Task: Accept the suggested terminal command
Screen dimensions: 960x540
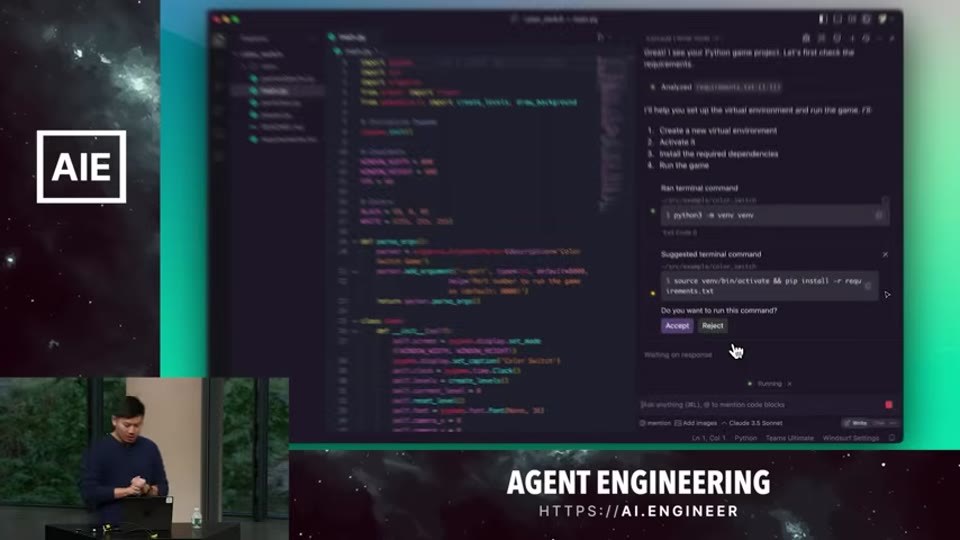Action: tap(677, 326)
